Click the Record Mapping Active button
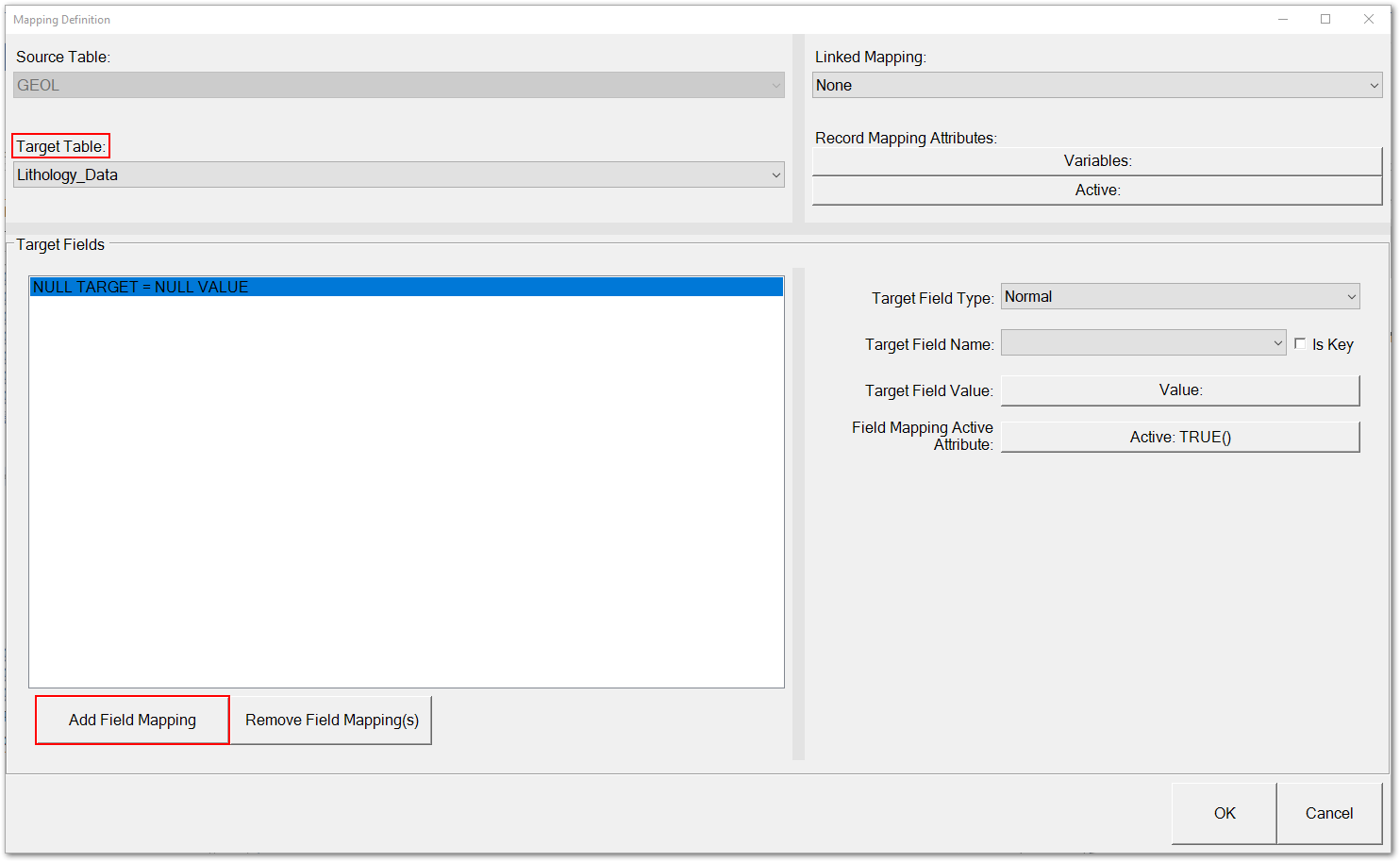 pyautogui.click(x=1097, y=191)
